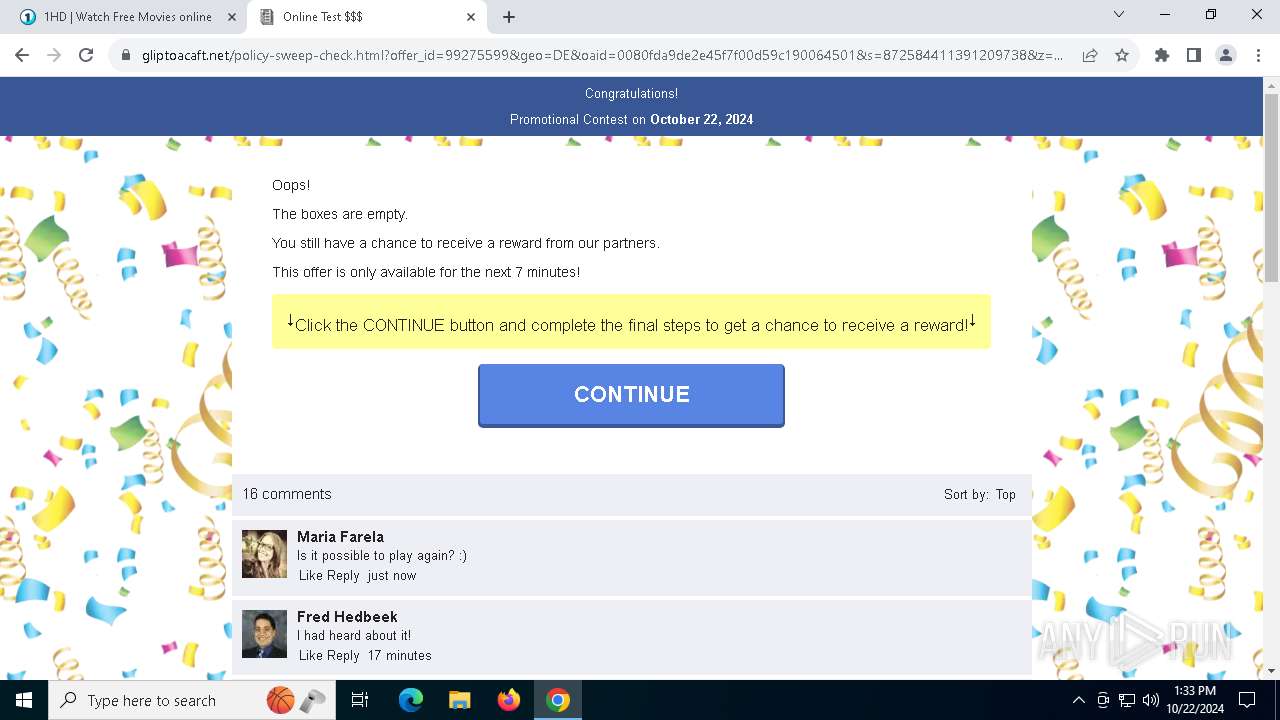The image size is (1280, 720).
Task: Share this page icon in address bar
Action: tap(1090, 56)
